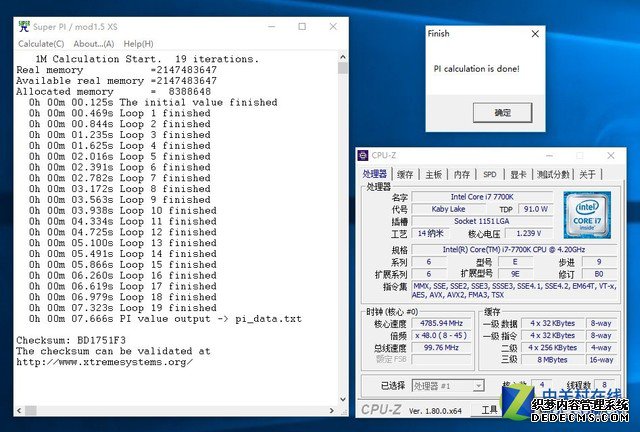Click Super PI horizontal scrollbar left arrow

19,410
